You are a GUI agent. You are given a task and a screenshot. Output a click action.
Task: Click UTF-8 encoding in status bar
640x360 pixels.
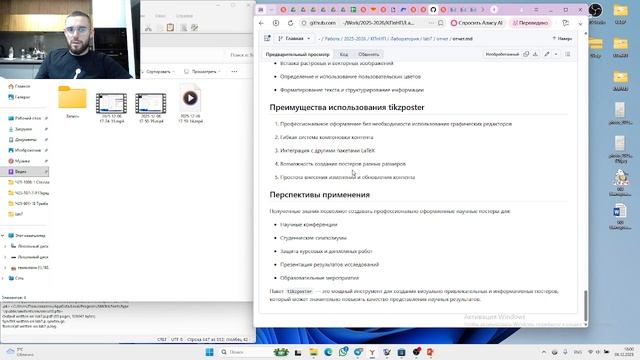click(x=177, y=339)
